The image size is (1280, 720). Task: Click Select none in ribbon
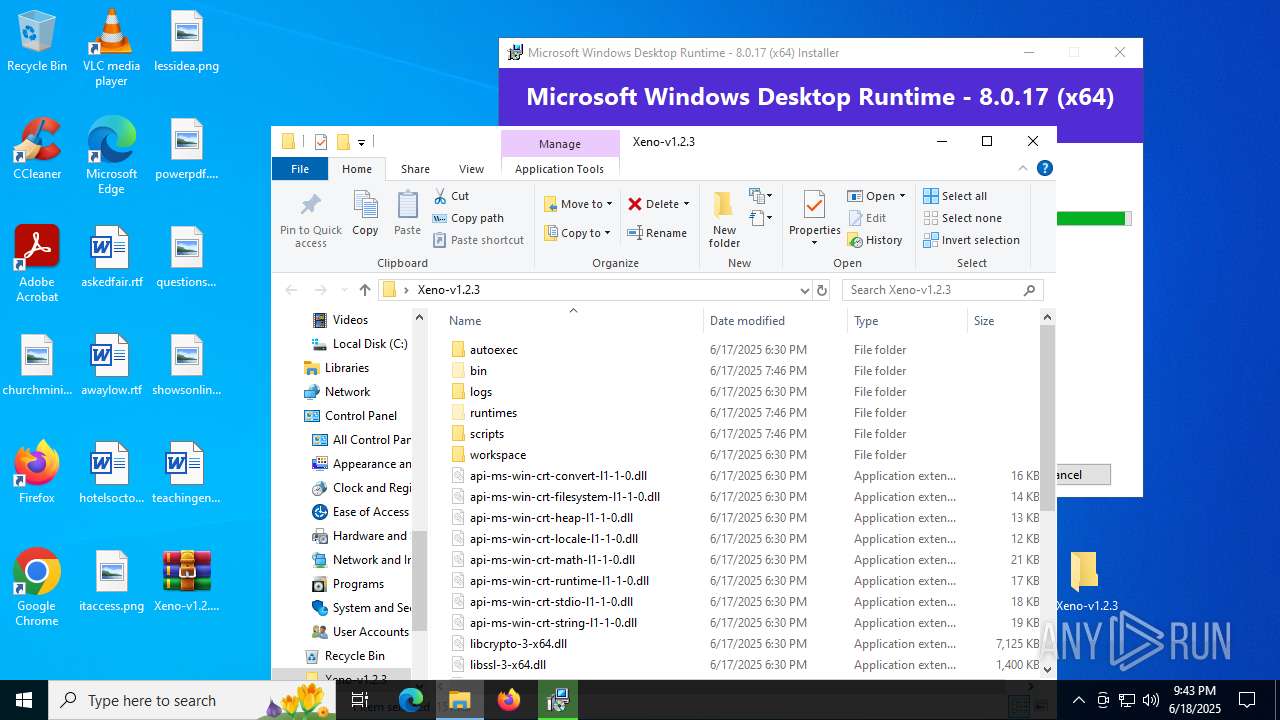[x=962, y=218]
